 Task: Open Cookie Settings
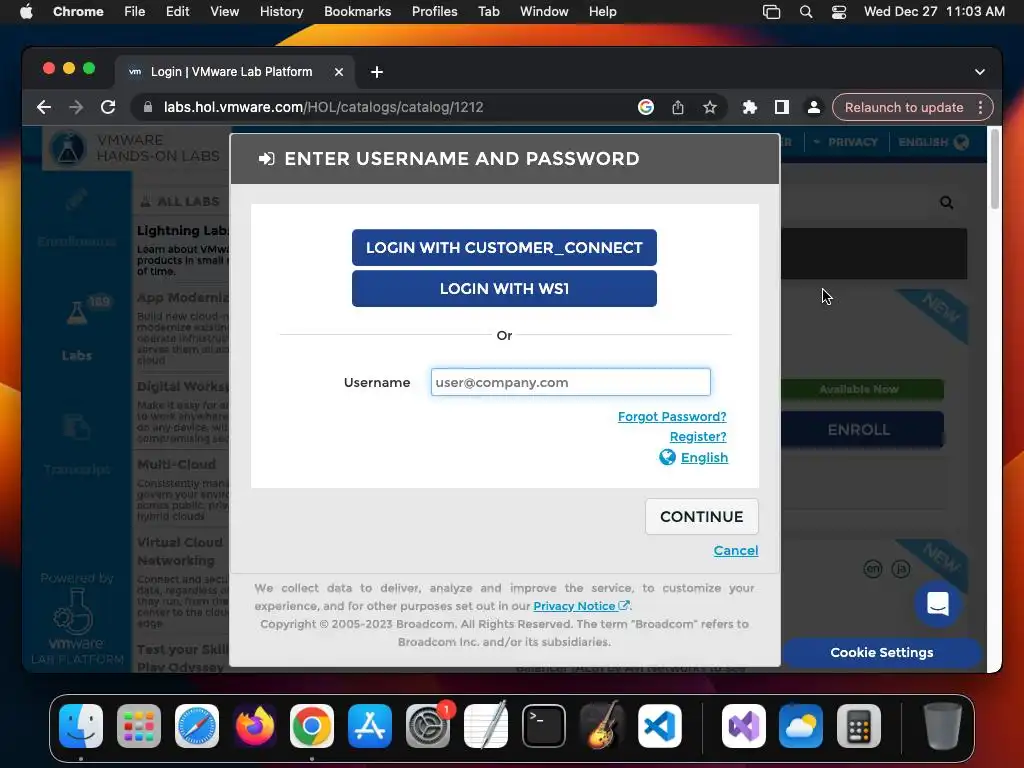tap(881, 652)
